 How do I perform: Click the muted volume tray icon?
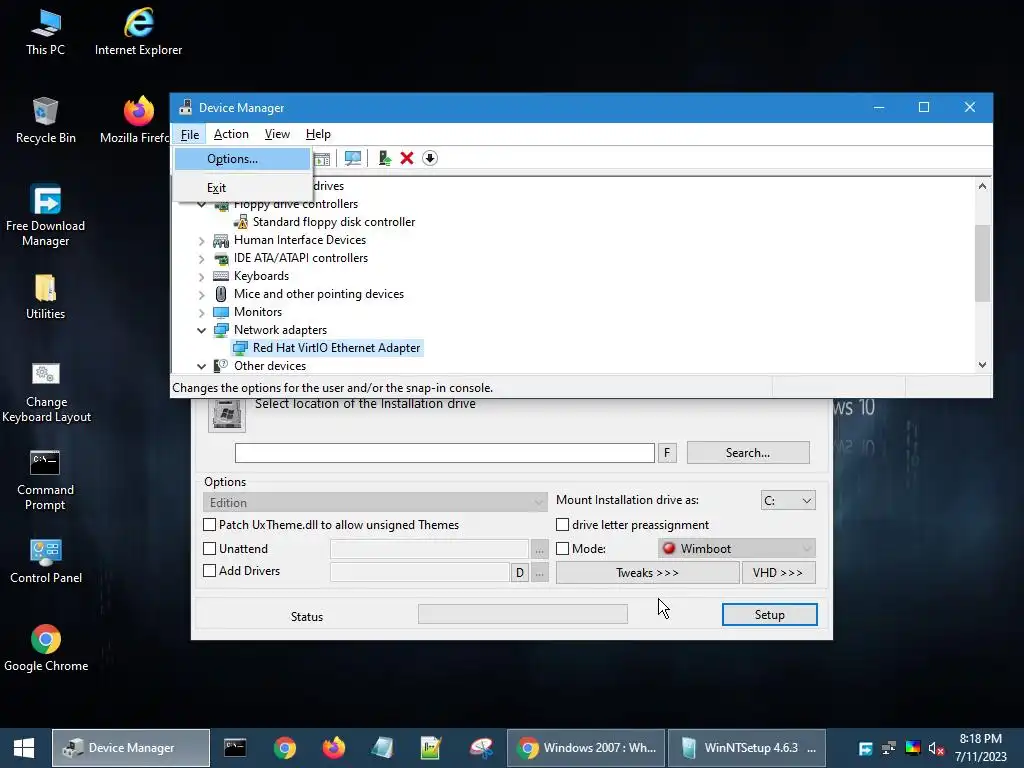936,748
